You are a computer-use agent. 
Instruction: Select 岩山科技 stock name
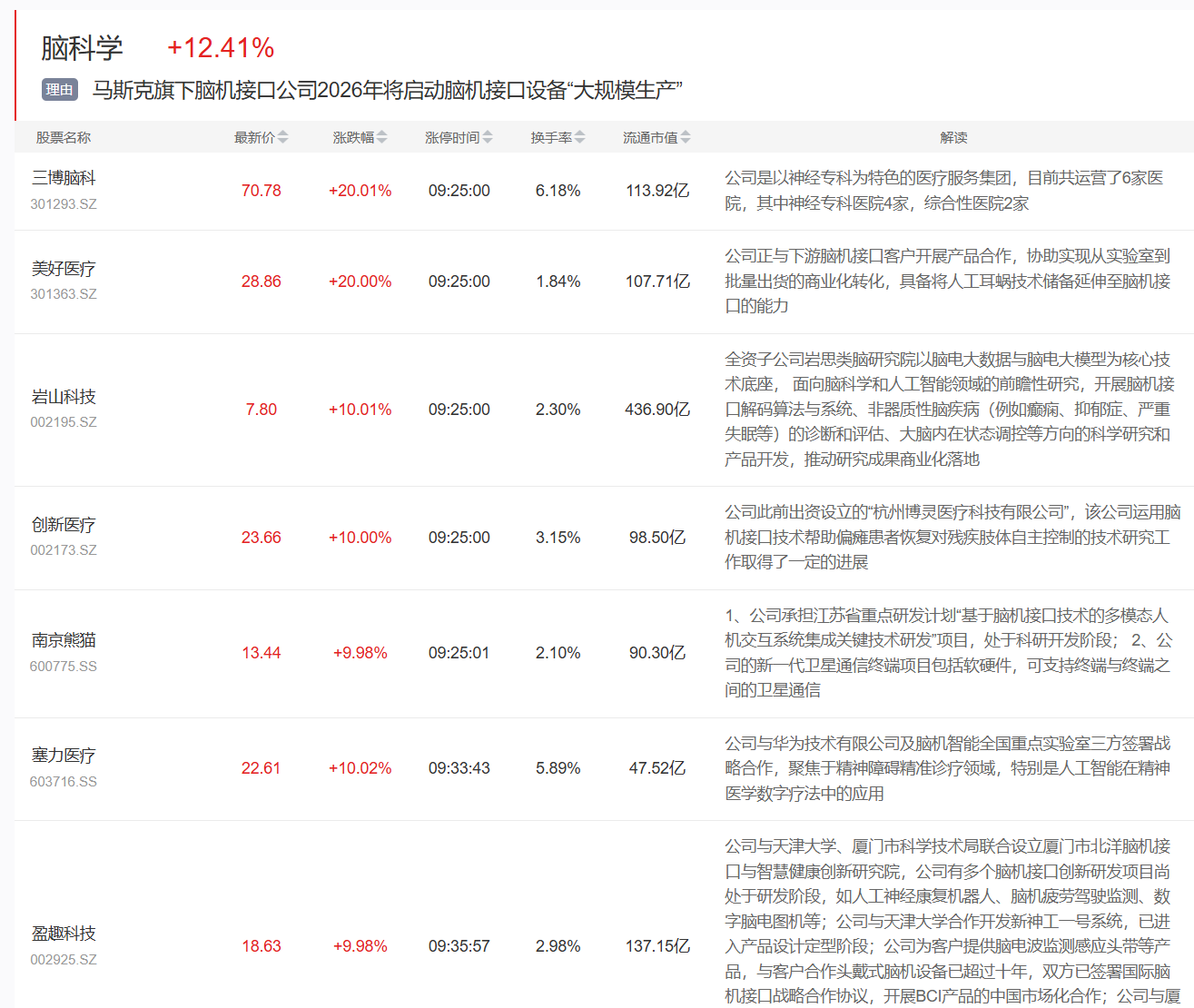click(x=64, y=397)
